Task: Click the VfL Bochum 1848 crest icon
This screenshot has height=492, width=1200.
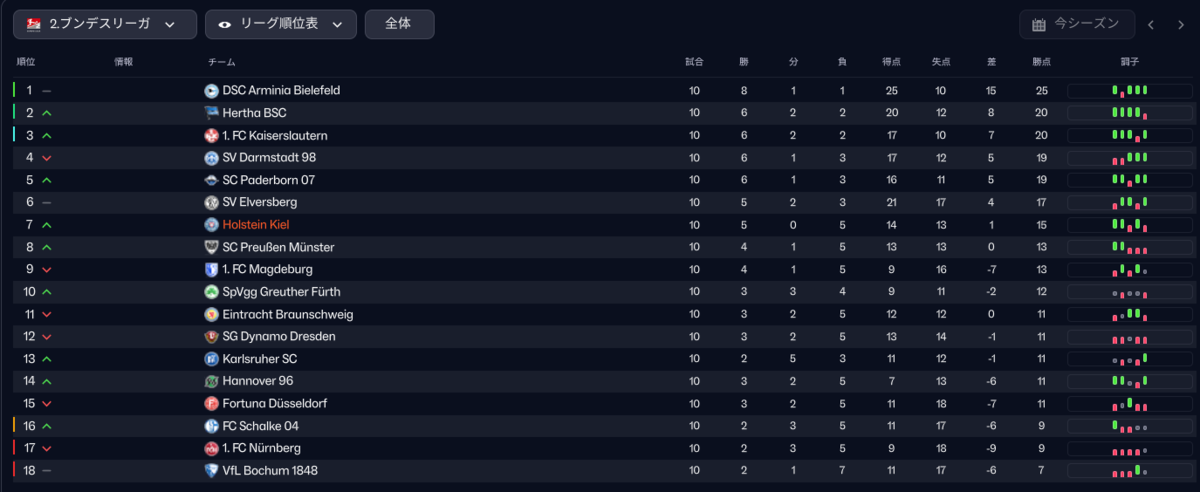Action: [211, 470]
